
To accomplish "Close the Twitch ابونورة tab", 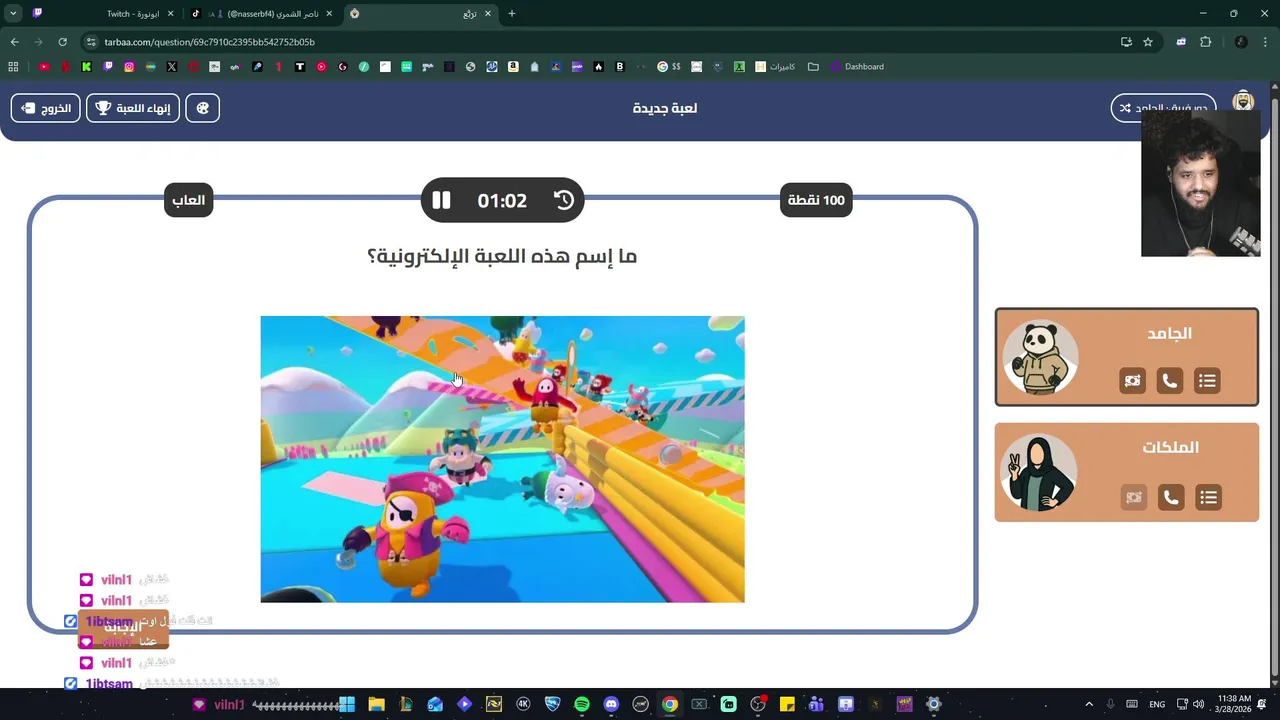I will (171, 14).
